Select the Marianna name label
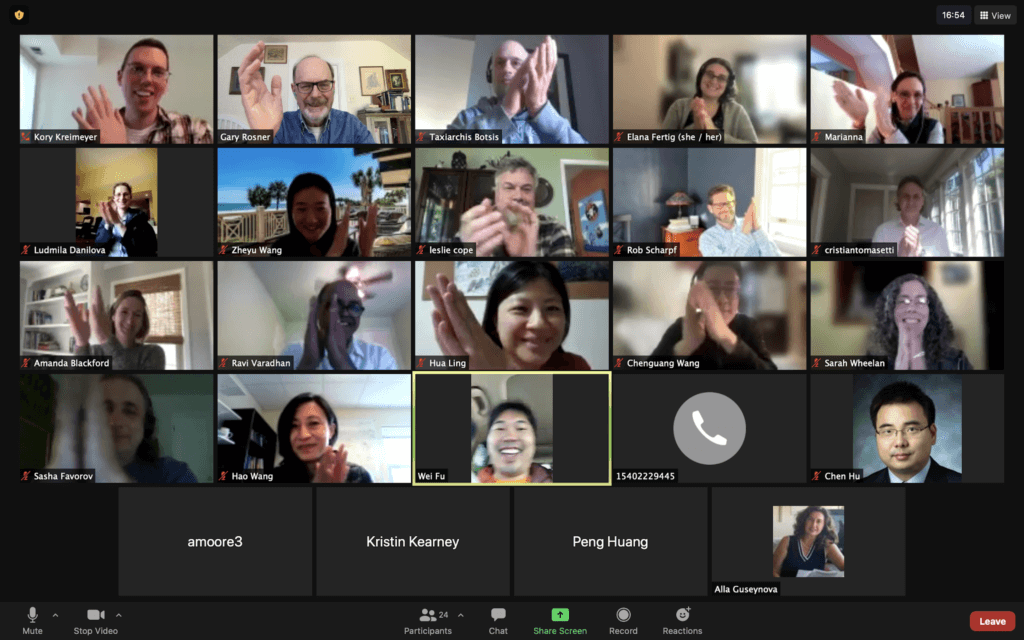 [x=844, y=137]
